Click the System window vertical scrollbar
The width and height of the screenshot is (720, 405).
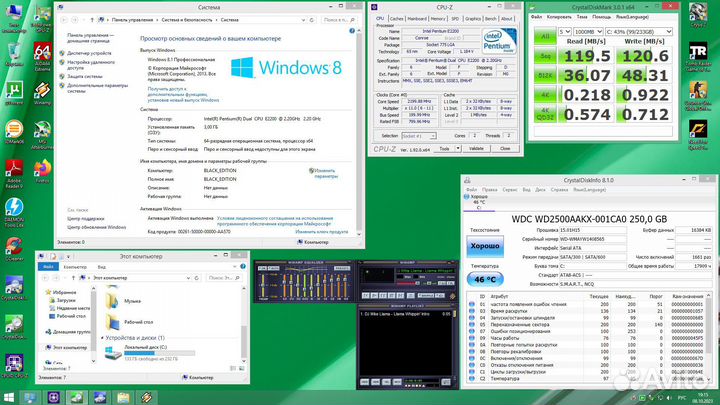click(359, 131)
